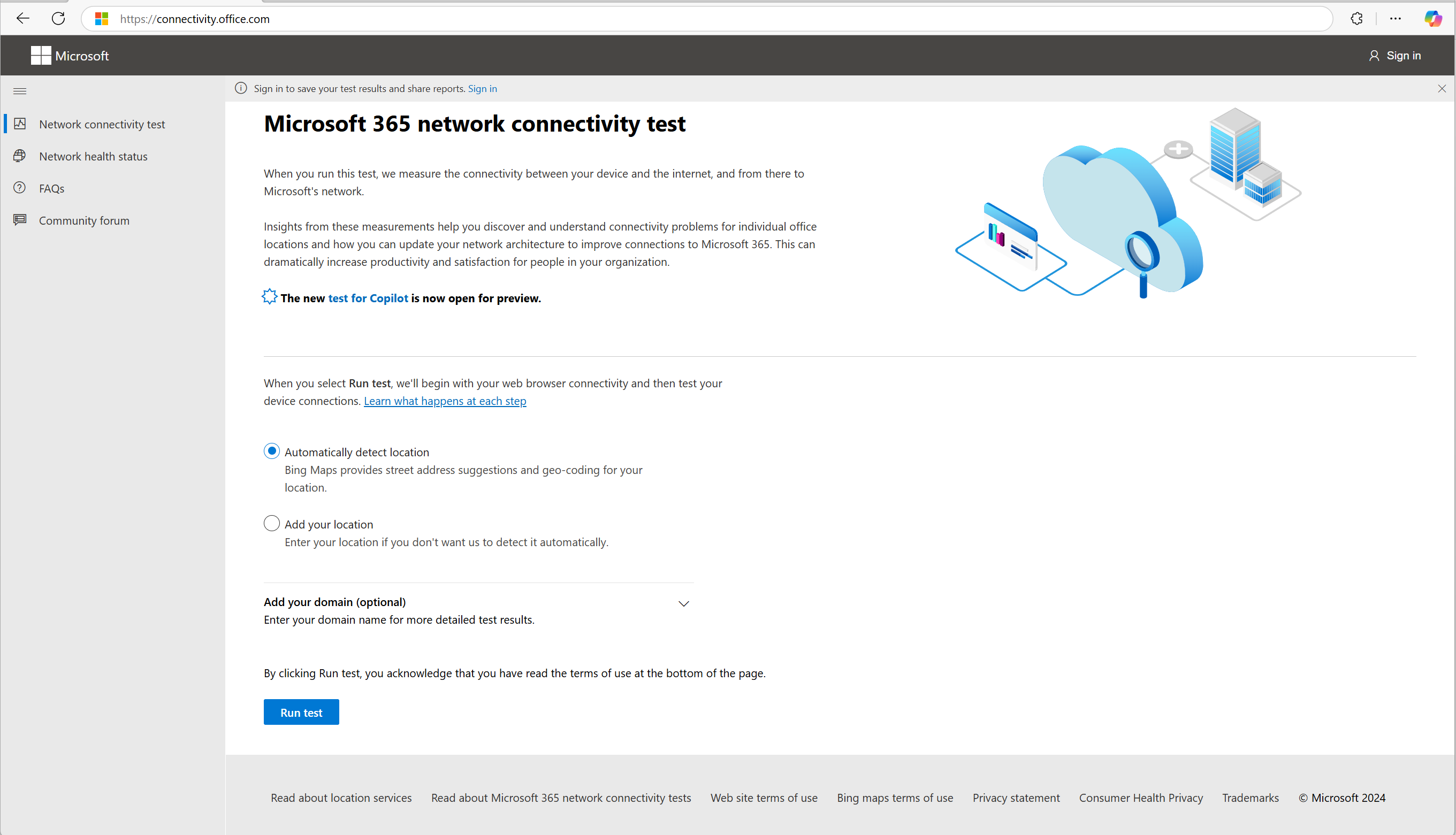Click the info circle icon near sign-in prompt
The image size is (1456, 835).
tap(240, 88)
